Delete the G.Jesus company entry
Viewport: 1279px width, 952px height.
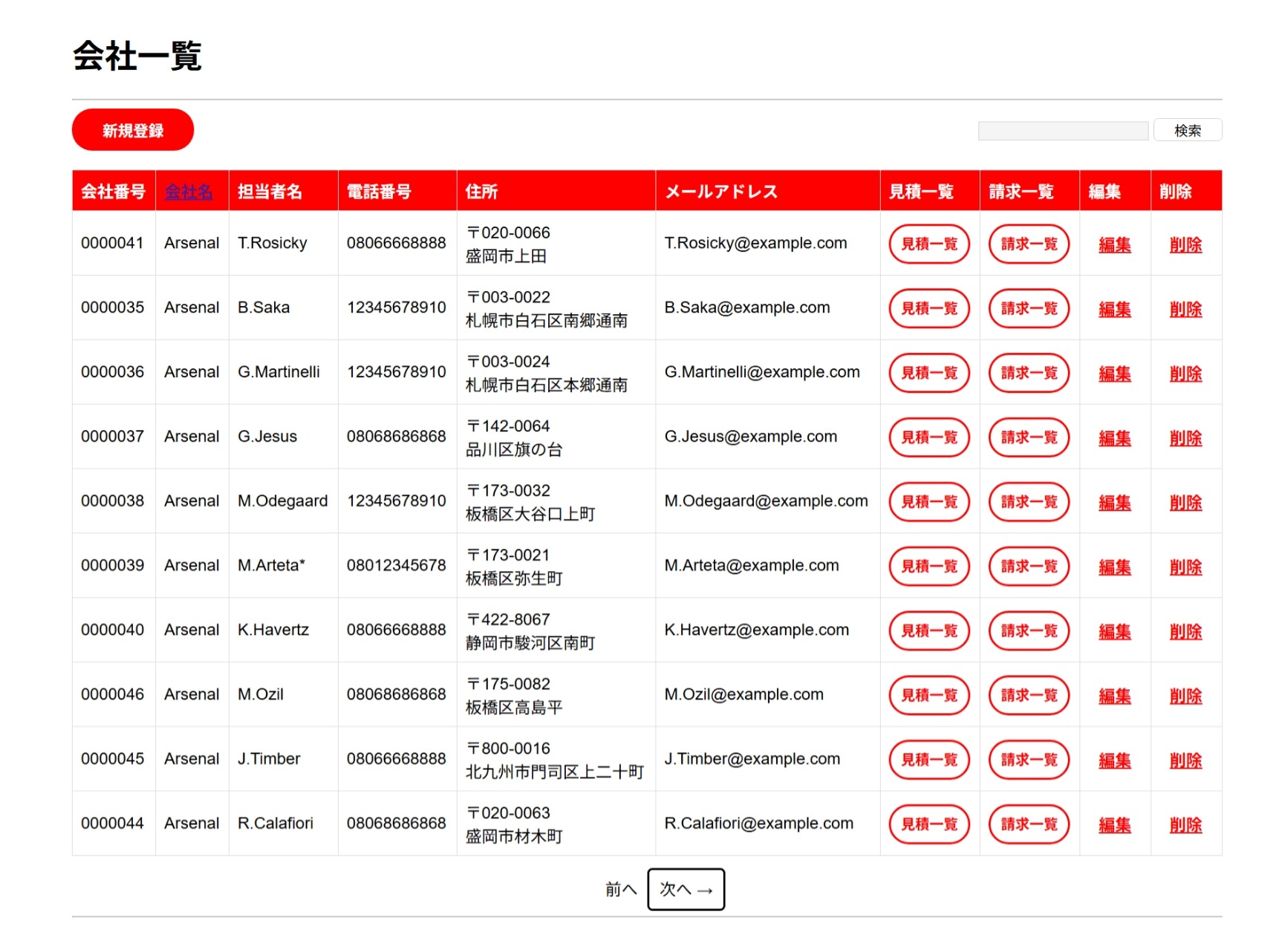click(1185, 437)
